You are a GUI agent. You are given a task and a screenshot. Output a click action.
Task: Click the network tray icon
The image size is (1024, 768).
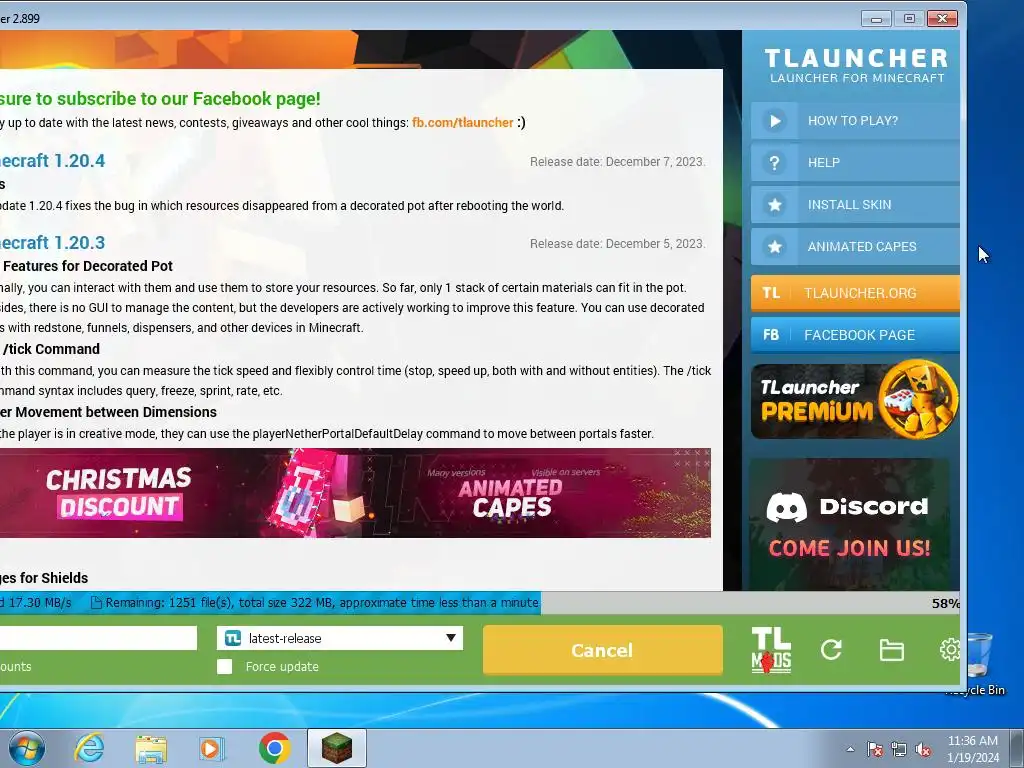[899, 749]
